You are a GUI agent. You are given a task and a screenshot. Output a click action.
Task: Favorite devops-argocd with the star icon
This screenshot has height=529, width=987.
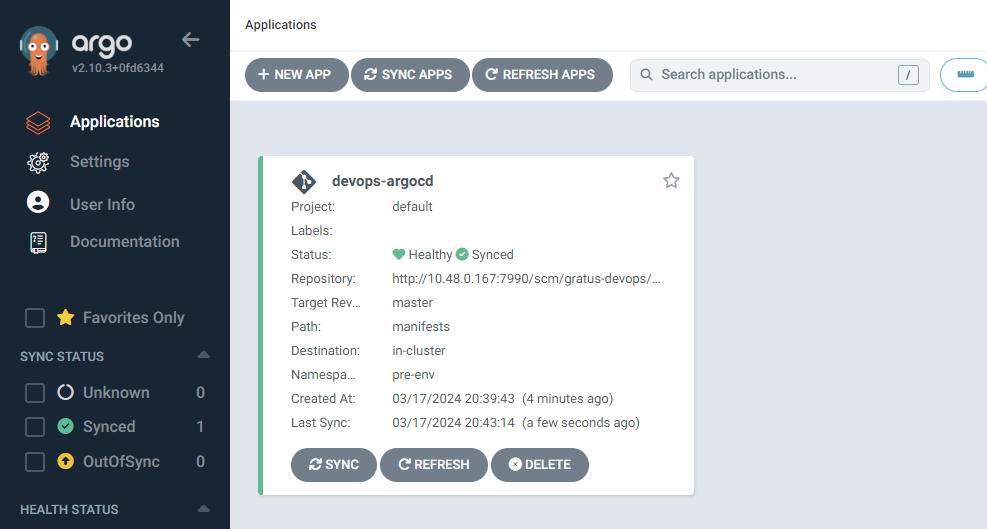671,181
